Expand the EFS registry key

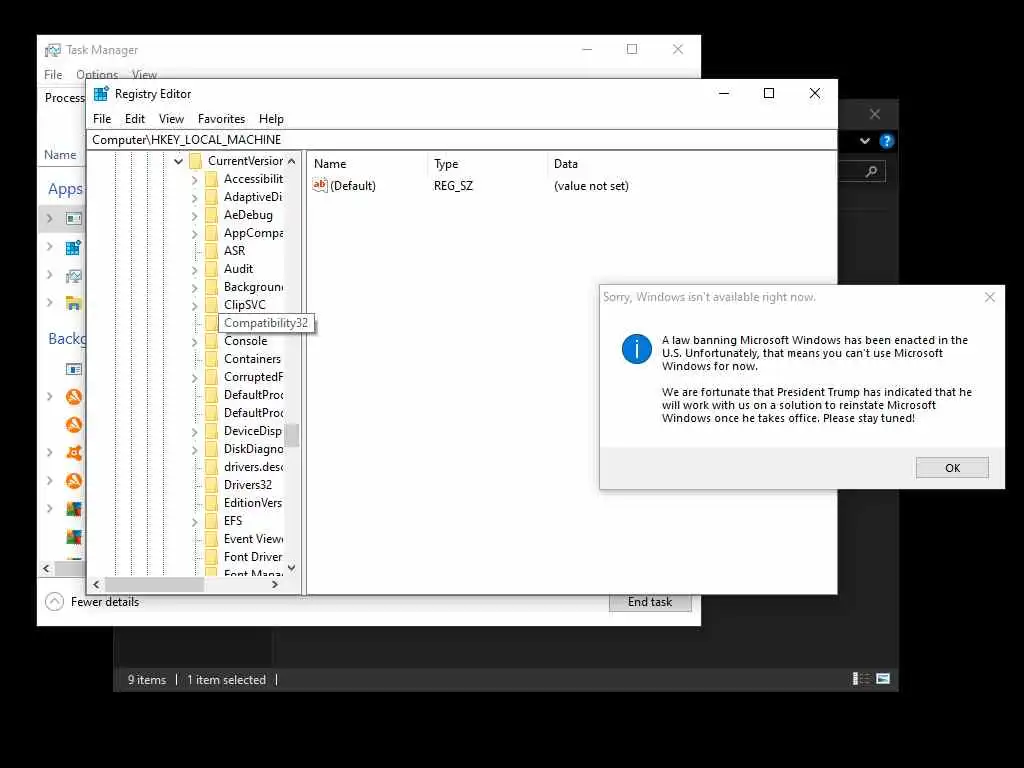point(195,521)
